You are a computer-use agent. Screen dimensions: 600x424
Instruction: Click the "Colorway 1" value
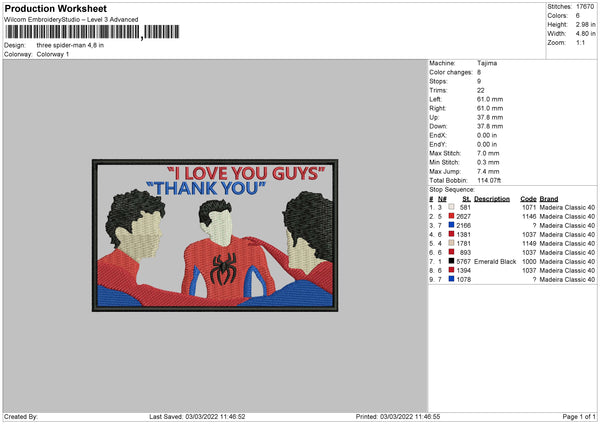click(53, 54)
